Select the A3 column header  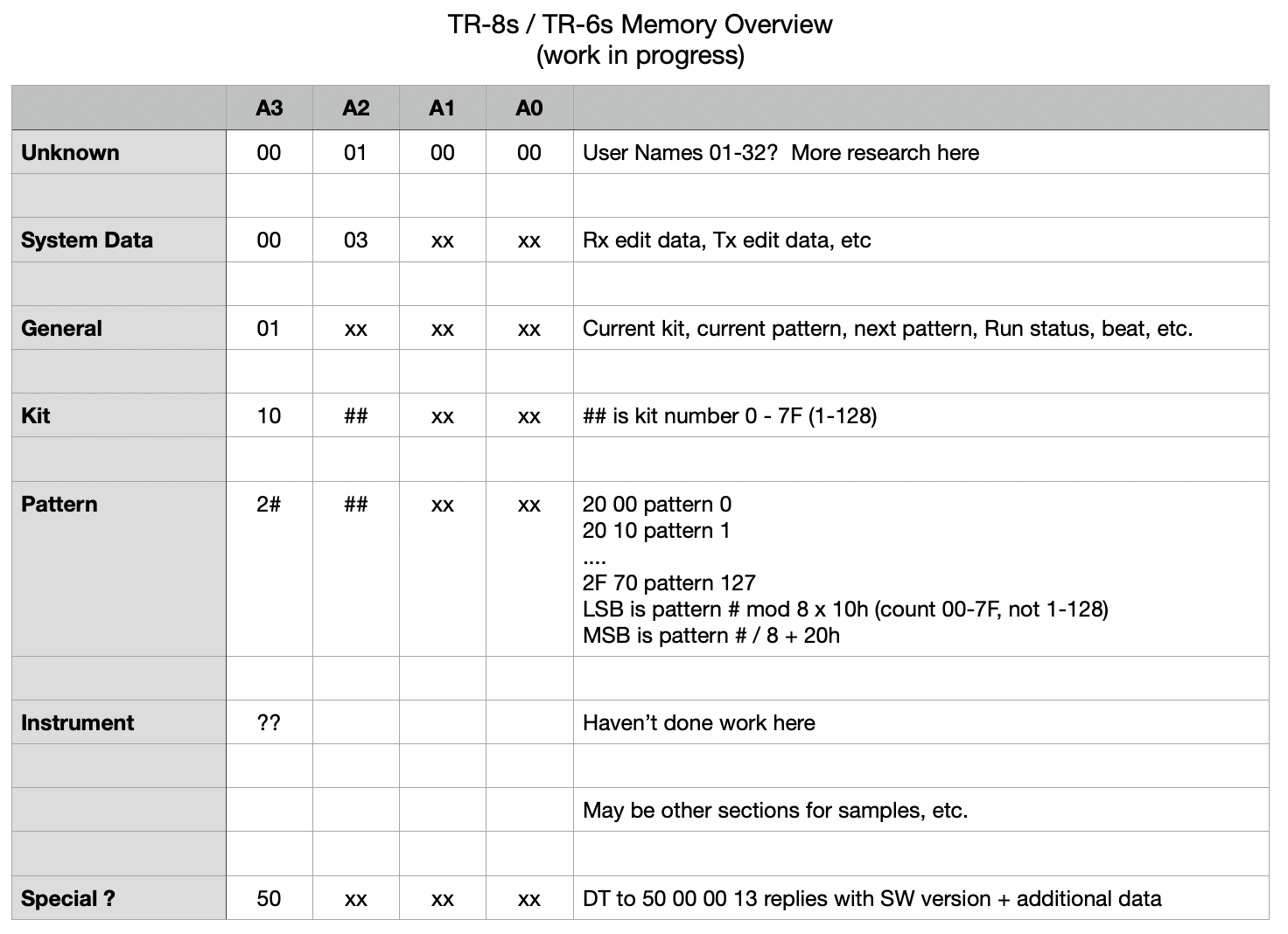[x=269, y=108]
